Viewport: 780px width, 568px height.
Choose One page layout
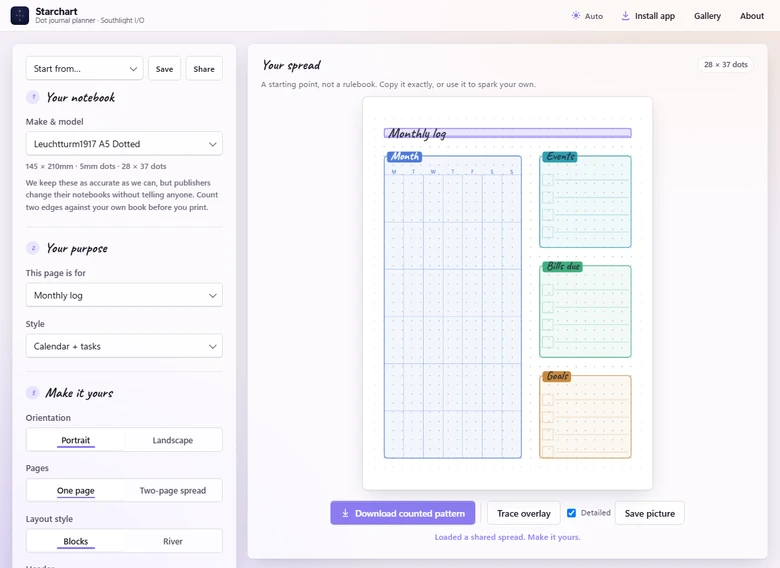76,490
